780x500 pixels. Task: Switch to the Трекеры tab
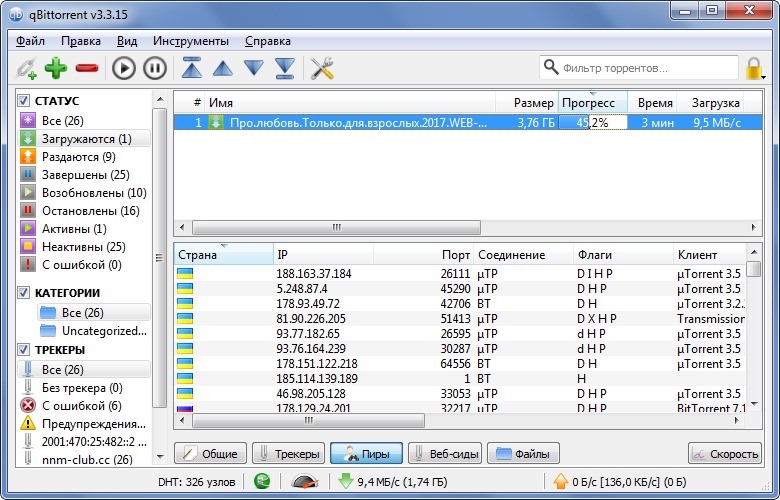coord(288,454)
